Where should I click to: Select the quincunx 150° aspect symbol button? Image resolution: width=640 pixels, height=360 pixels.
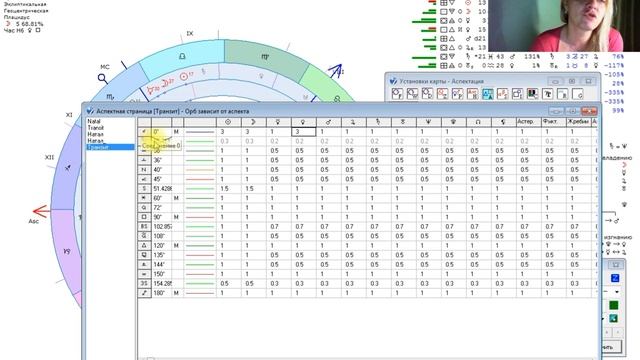click(x=144, y=274)
